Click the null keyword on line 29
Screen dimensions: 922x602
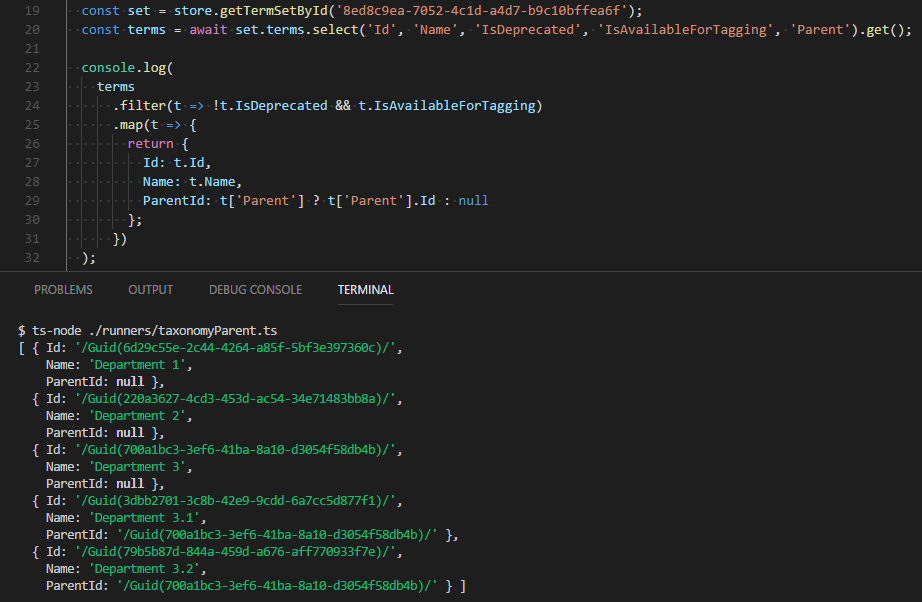click(473, 200)
